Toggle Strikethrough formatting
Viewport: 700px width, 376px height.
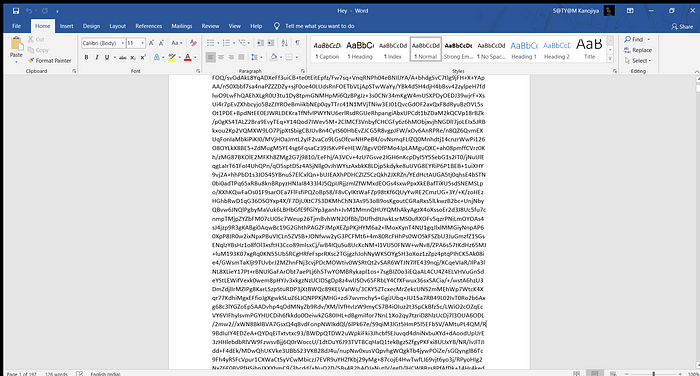[x=122, y=58]
